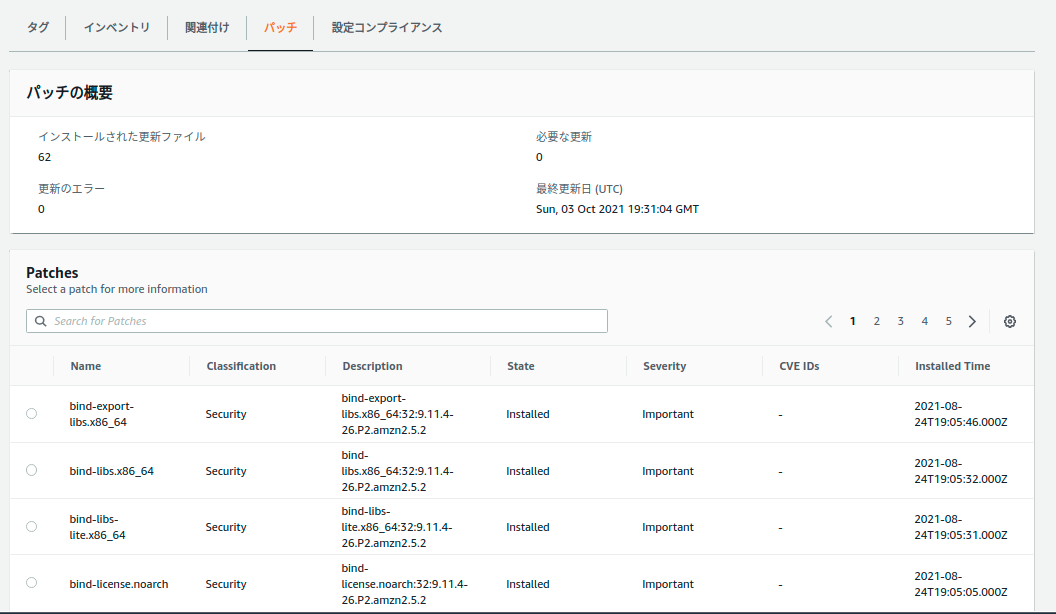Sort by Installed Time column header
Screen dimensions: 1056x614
(x=952, y=367)
